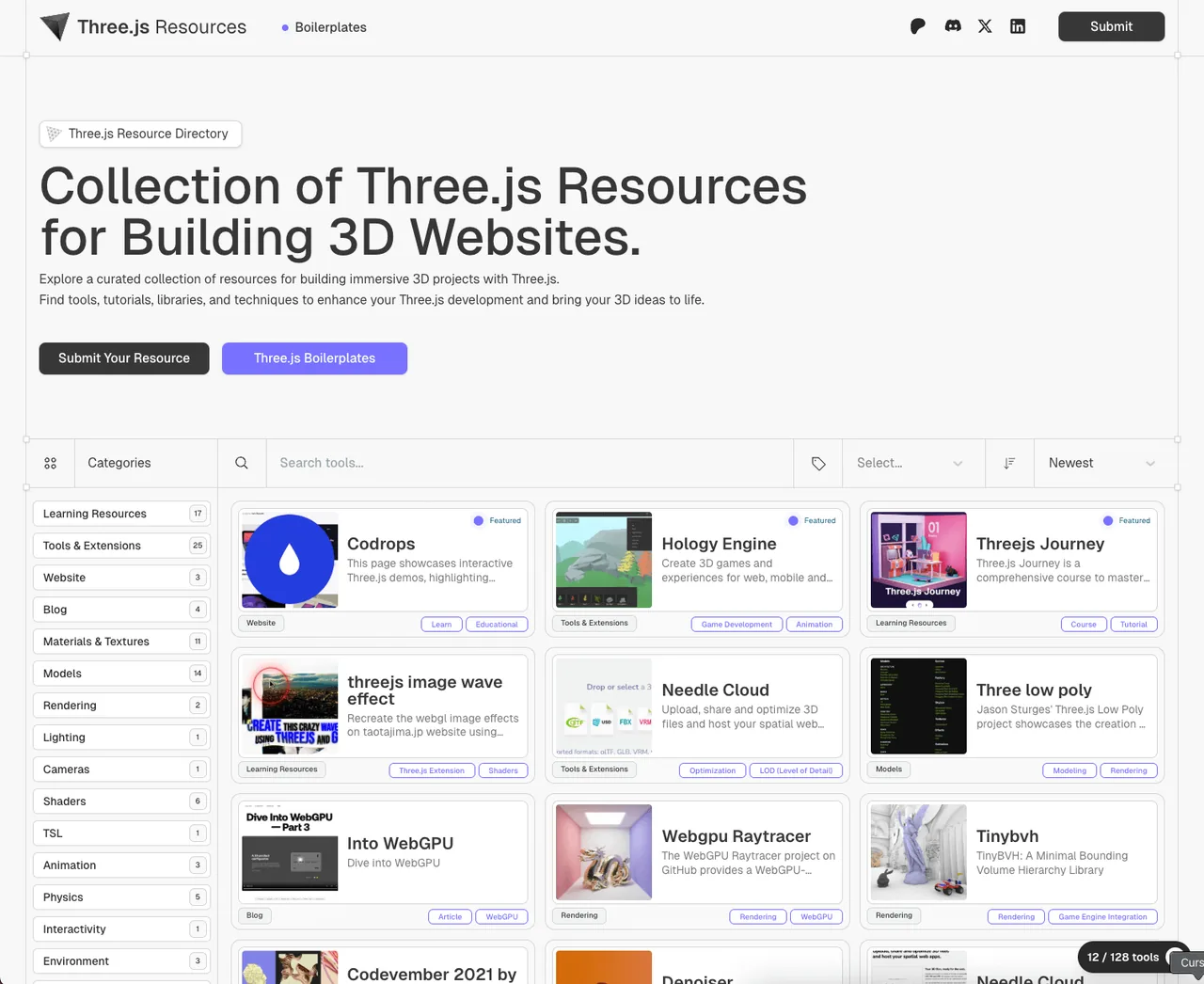Select the Animation category in sidebar
The width and height of the screenshot is (1204, 984).
point(121,865)
